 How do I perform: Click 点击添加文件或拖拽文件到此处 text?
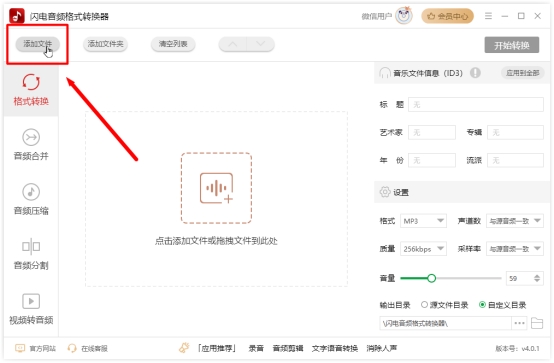(216, 241)
